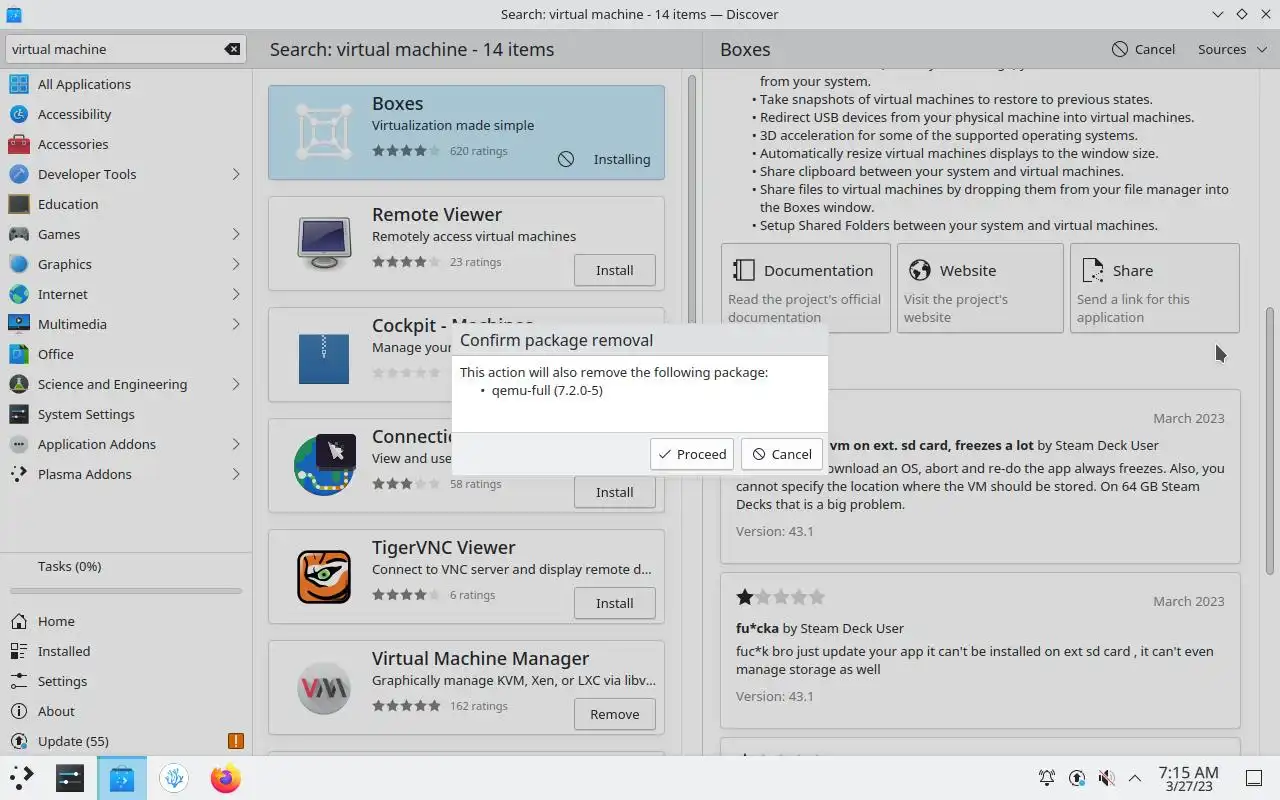Click the Tasks progress bar
This screenshot has height=800, width=1280.
click(x=126, y=591)
